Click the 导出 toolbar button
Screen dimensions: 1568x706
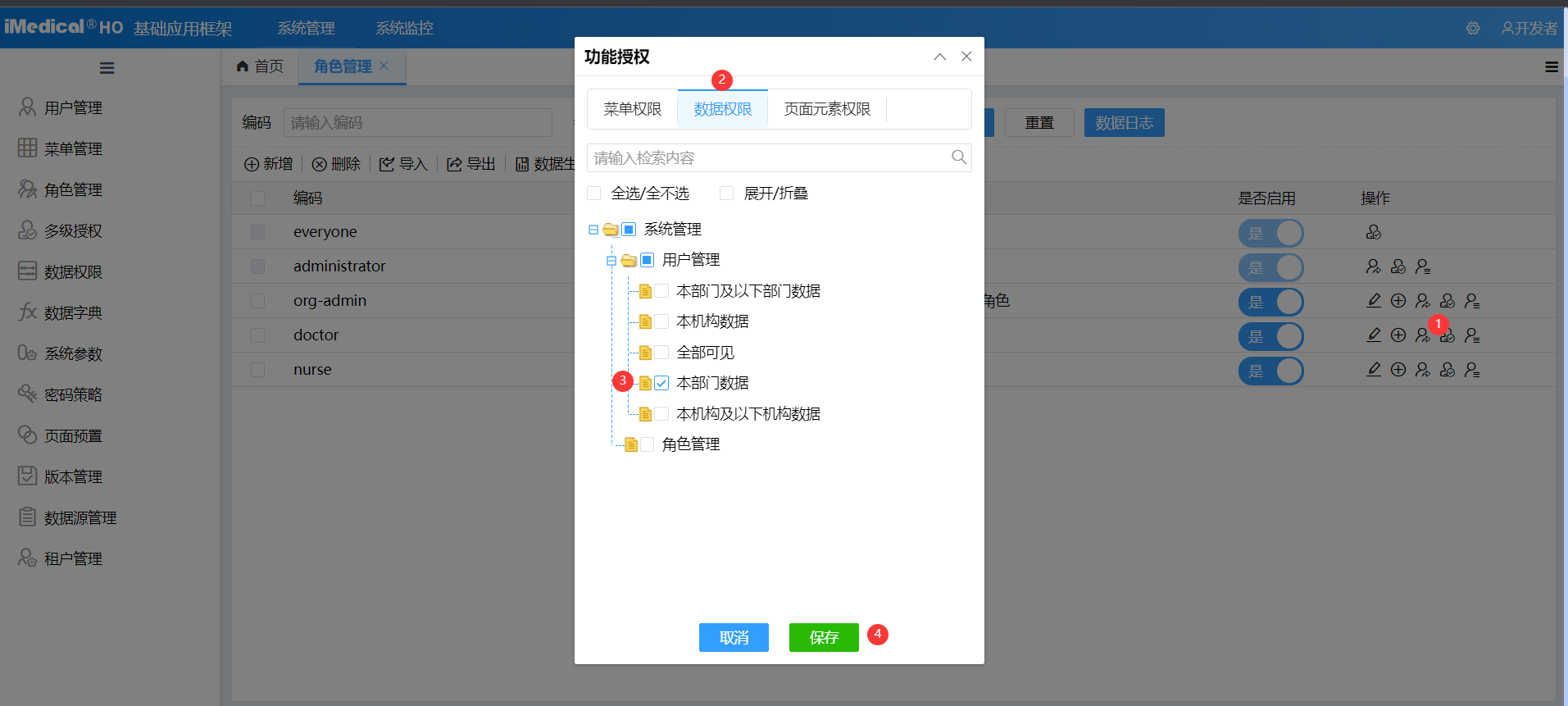(x=471, y=164)
